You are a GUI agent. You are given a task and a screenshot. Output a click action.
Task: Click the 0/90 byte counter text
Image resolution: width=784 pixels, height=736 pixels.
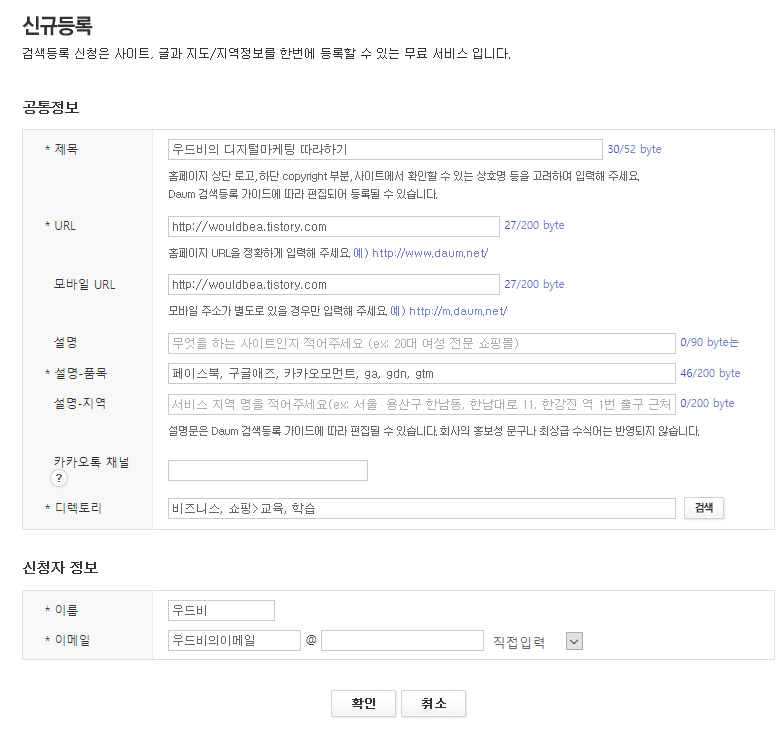point(709,342)
